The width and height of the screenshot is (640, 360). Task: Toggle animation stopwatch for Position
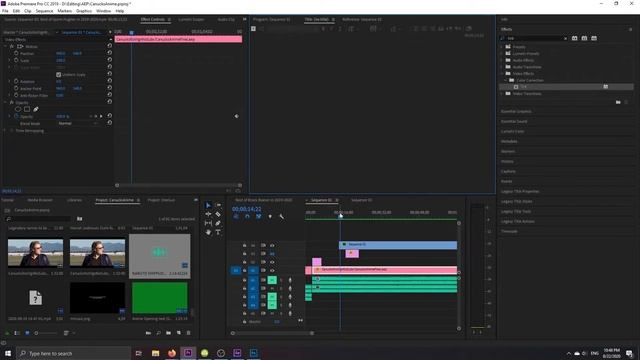16,53
